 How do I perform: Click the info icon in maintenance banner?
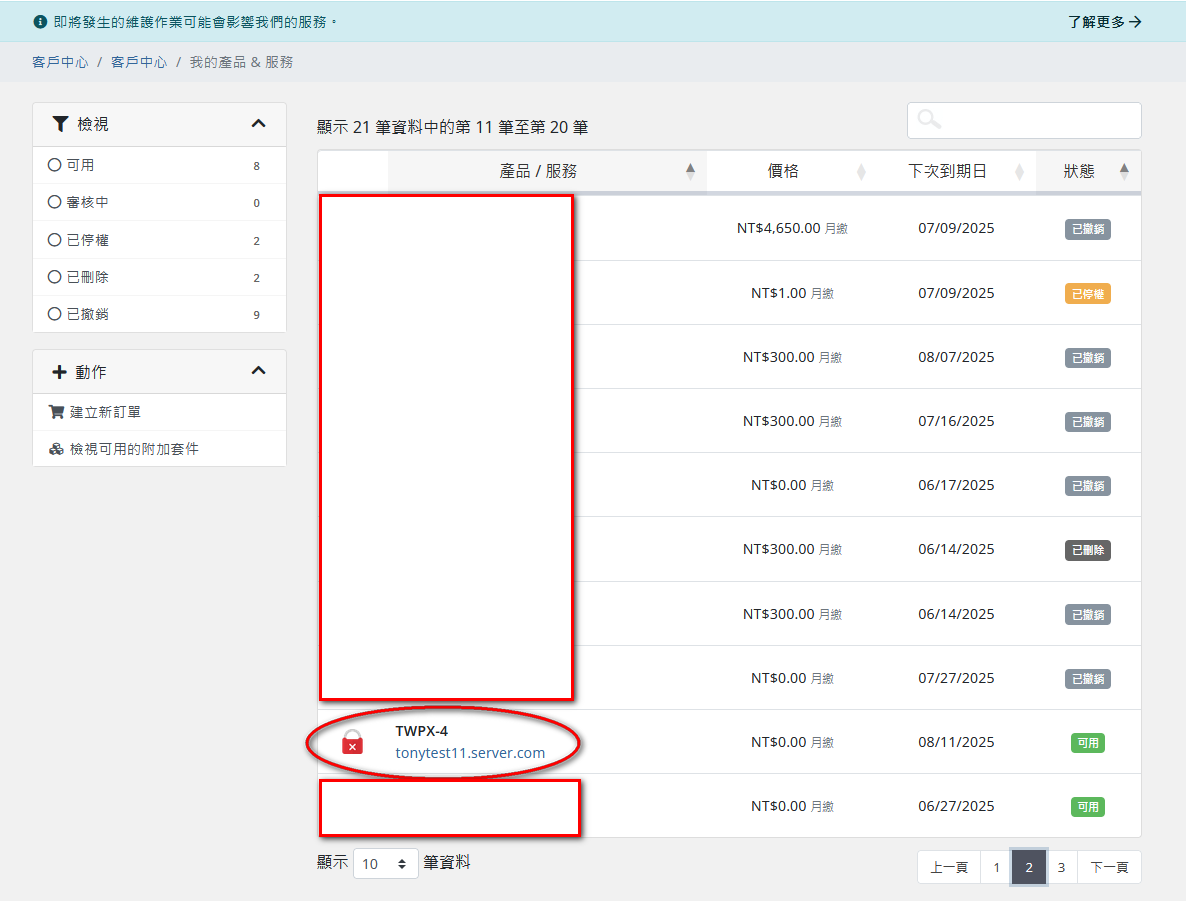40,21
